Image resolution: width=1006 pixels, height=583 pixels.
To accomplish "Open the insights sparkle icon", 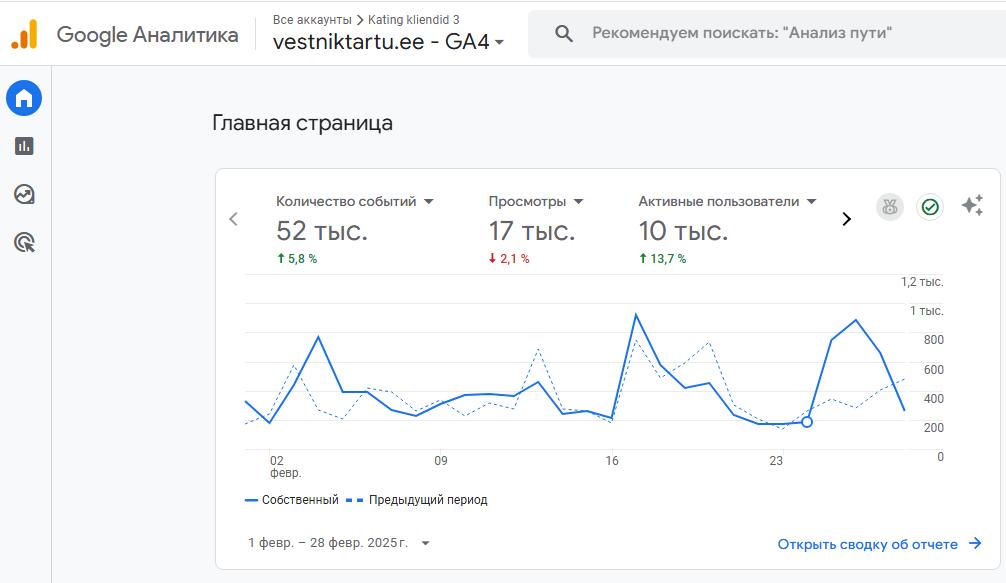I will (972, 205).
